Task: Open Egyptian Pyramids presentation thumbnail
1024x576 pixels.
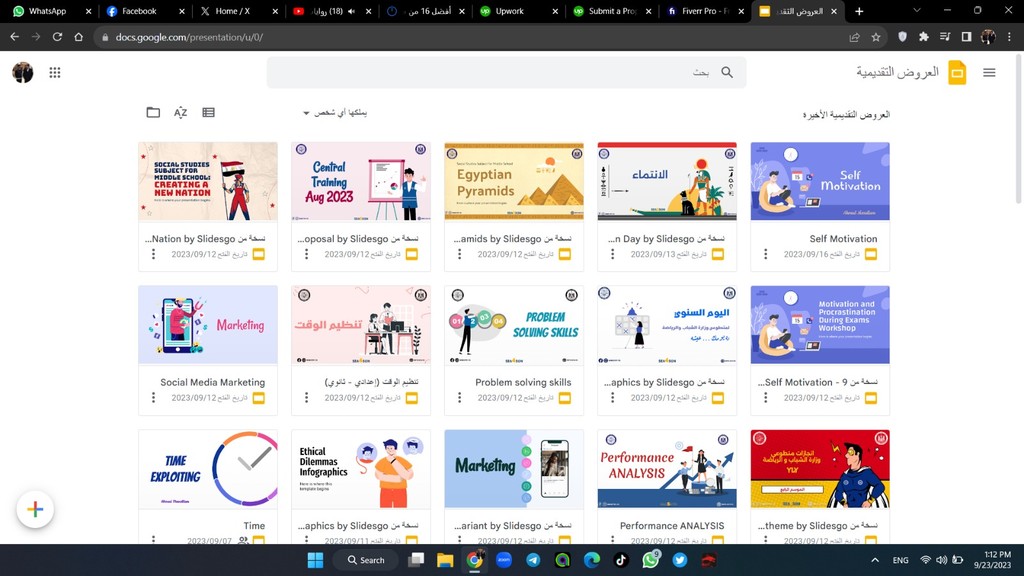Action: (514, 182)
